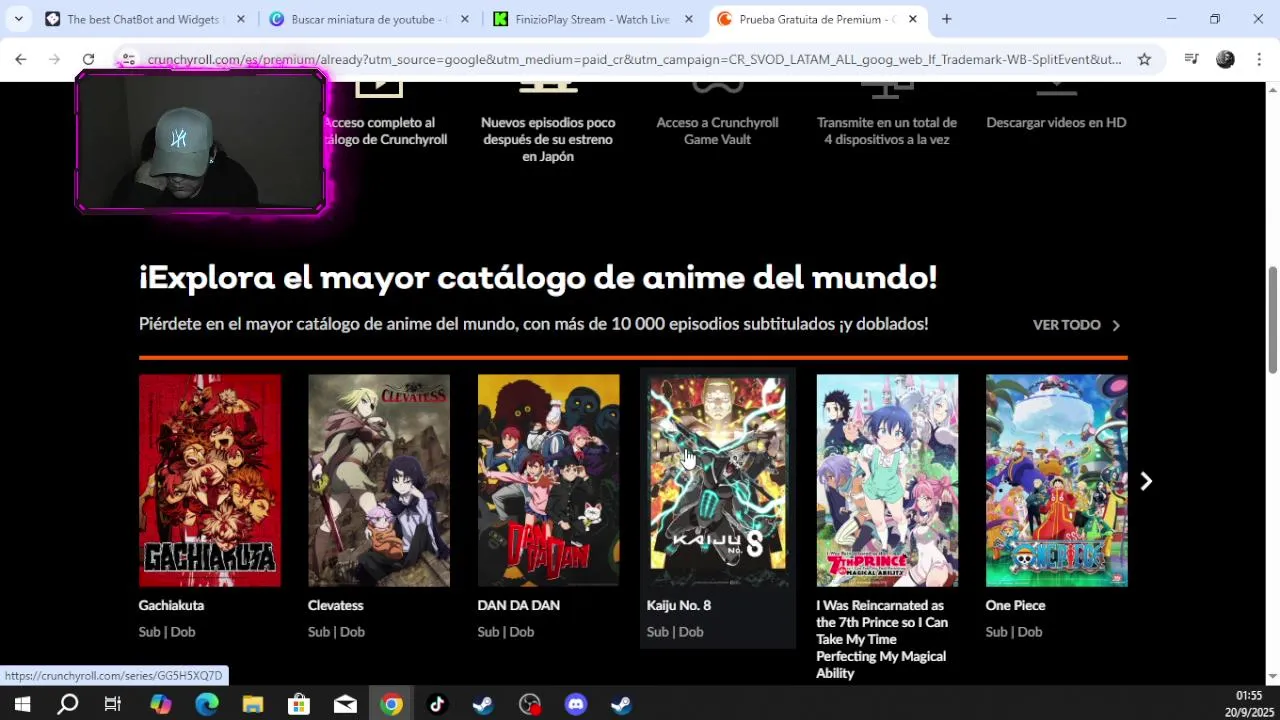Click I Was Reincarnated as the 7th Prince title
1280x720 pixels.
(882, 639)
